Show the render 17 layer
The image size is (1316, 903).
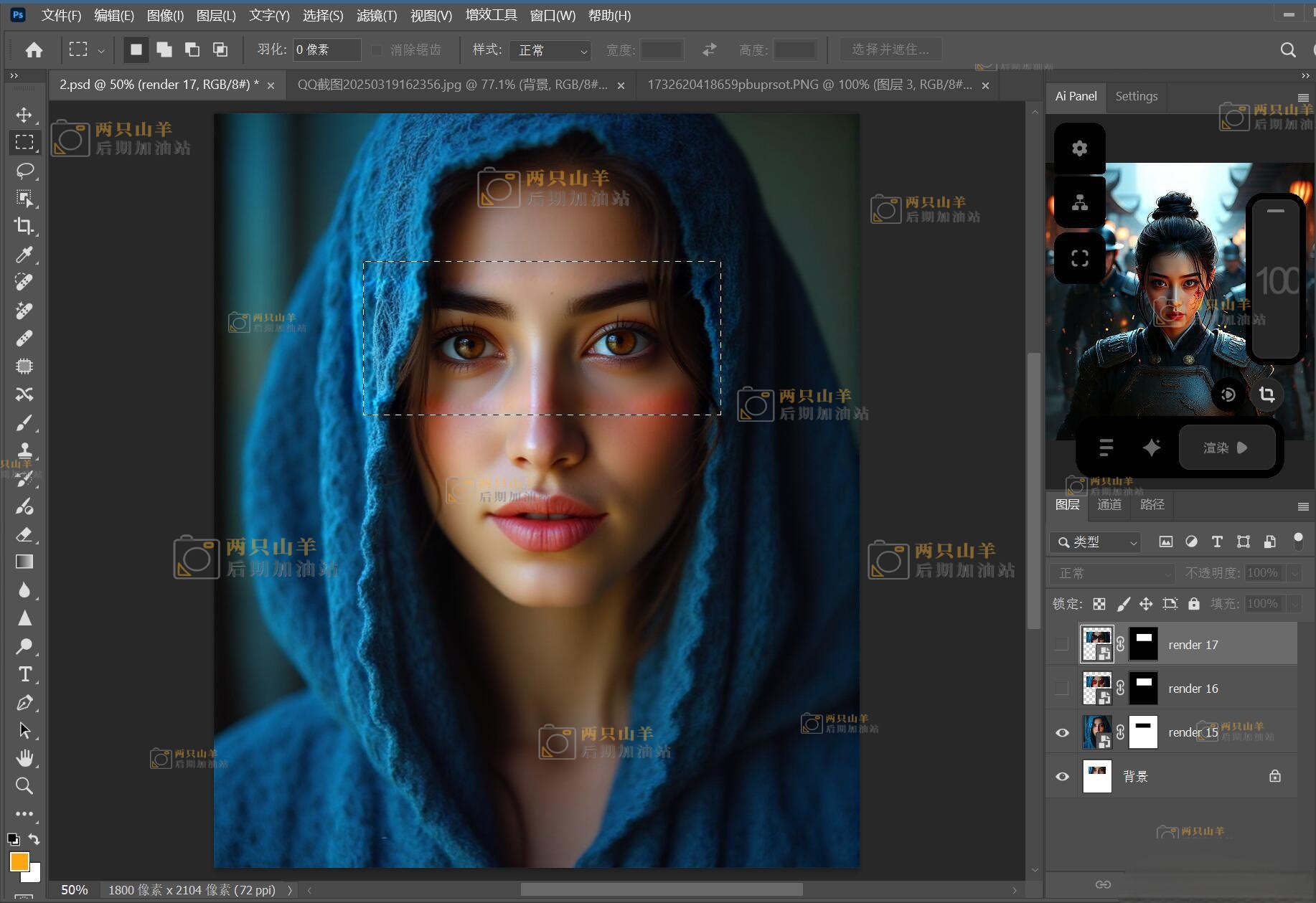tap(1062, 644)
